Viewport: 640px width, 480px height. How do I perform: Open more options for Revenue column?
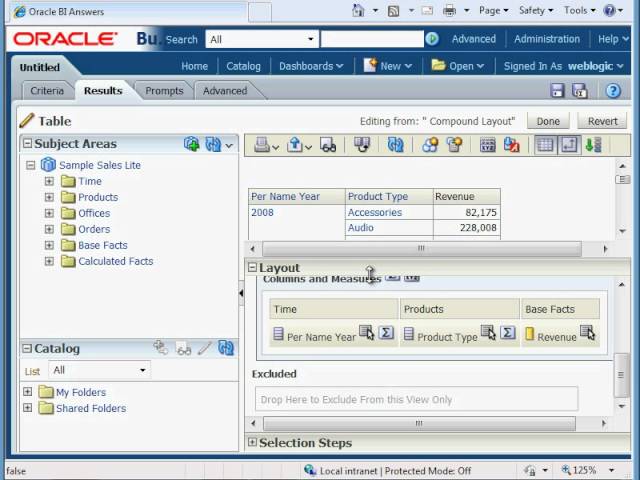[587, 332]
